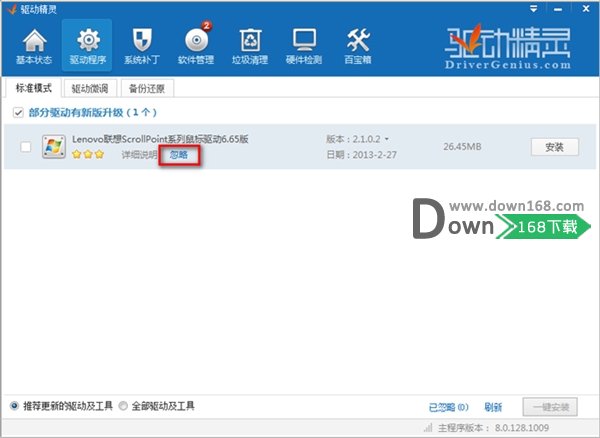Viewport: 600px width, 438px height.
Task: Expand the version 2.1.0.2 dropdown arrow
Action: pos(386,139)
